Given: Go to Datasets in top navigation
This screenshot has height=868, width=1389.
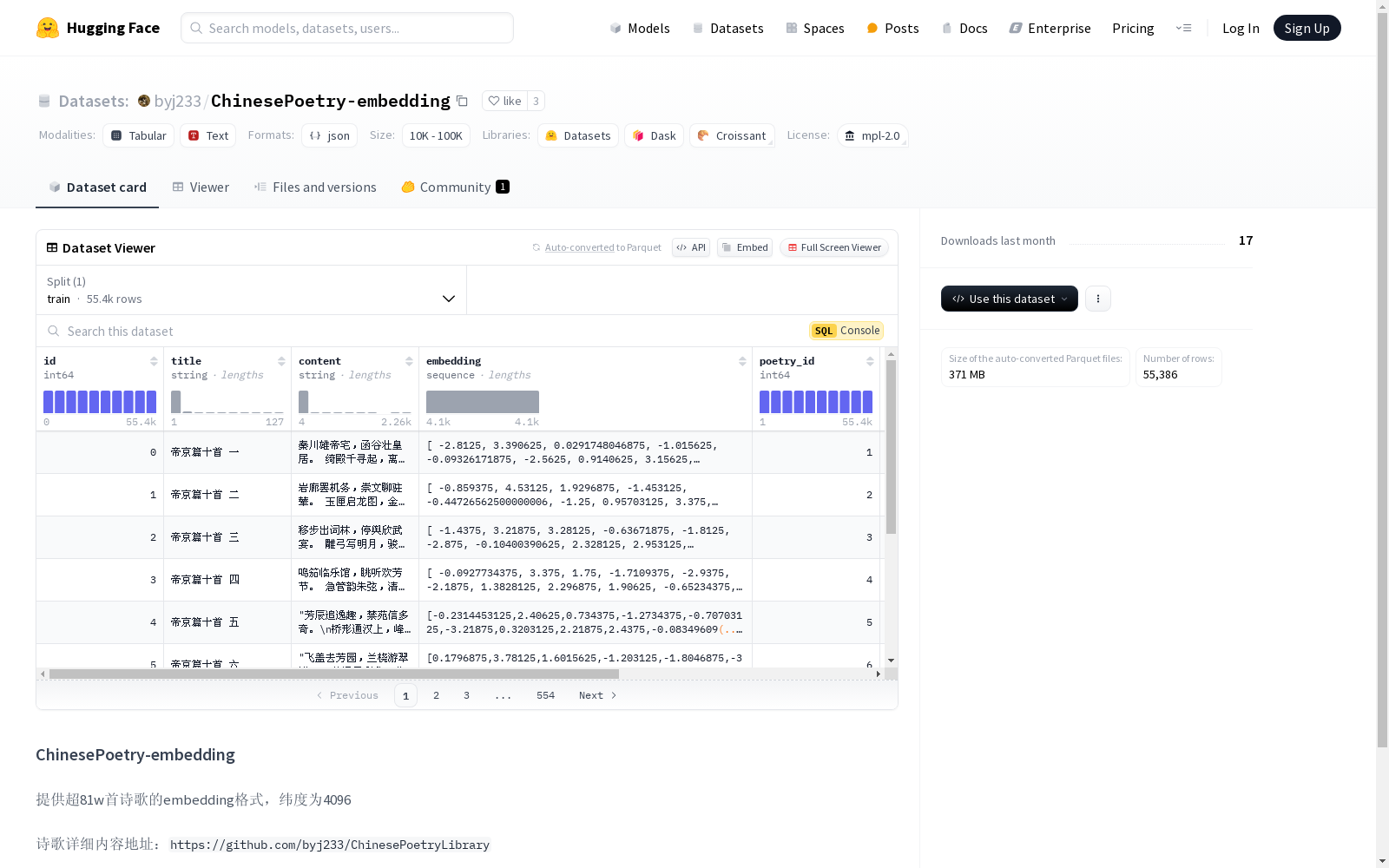Looking at the screenshot, I should point(727,28).
